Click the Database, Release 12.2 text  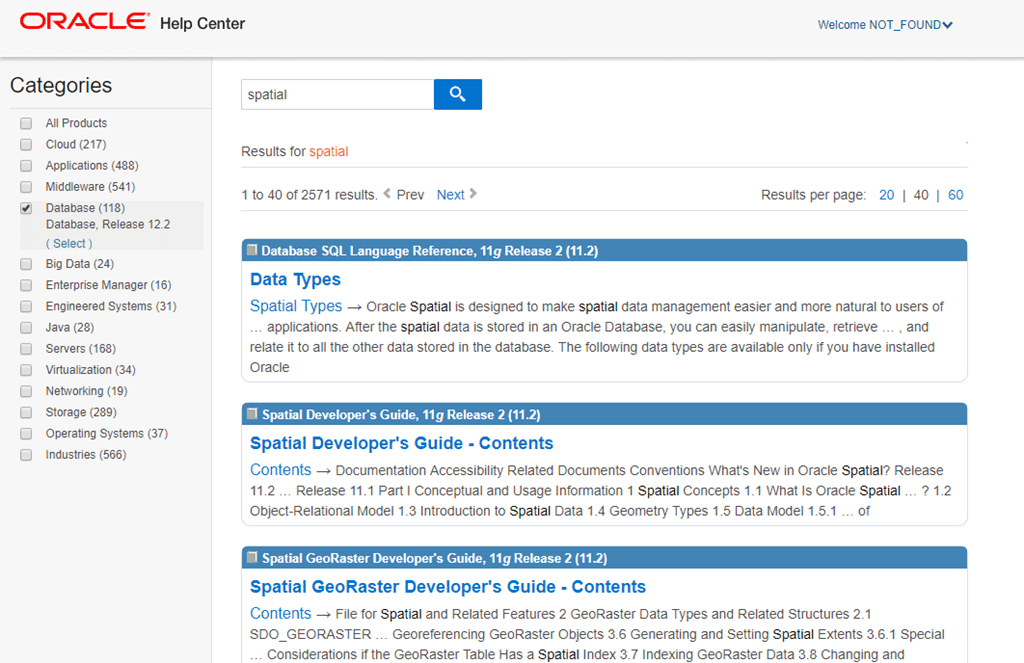pos(108,224)
